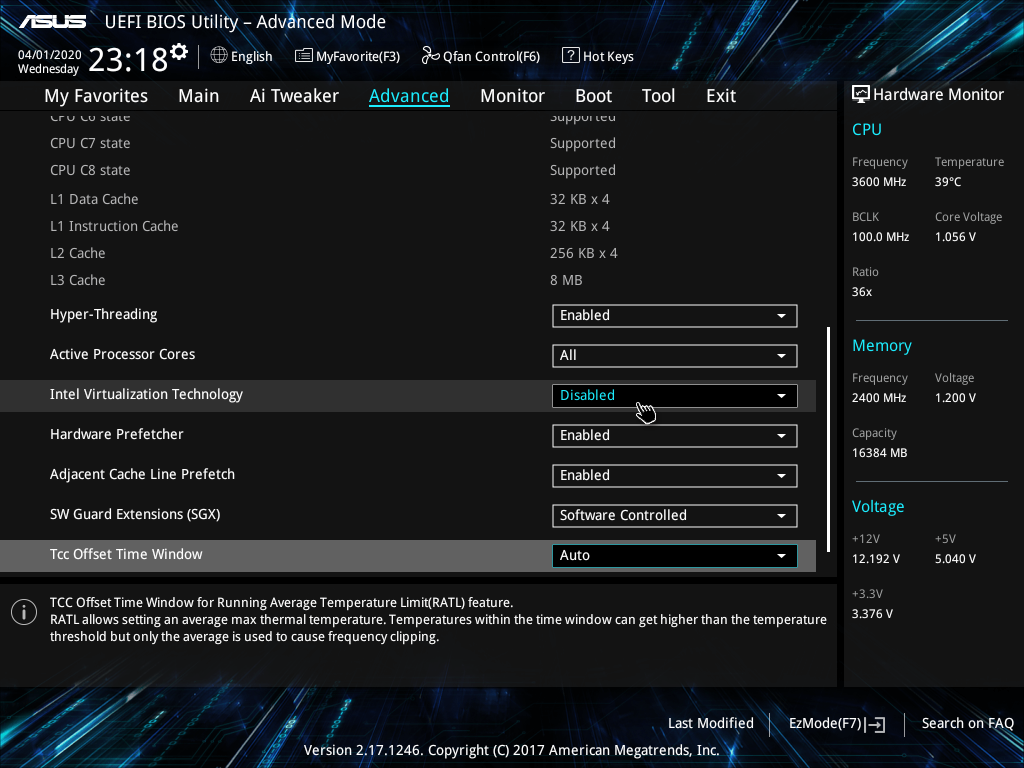
Task: Click the info icon beside the help text
Action: [x=24, y=612]
